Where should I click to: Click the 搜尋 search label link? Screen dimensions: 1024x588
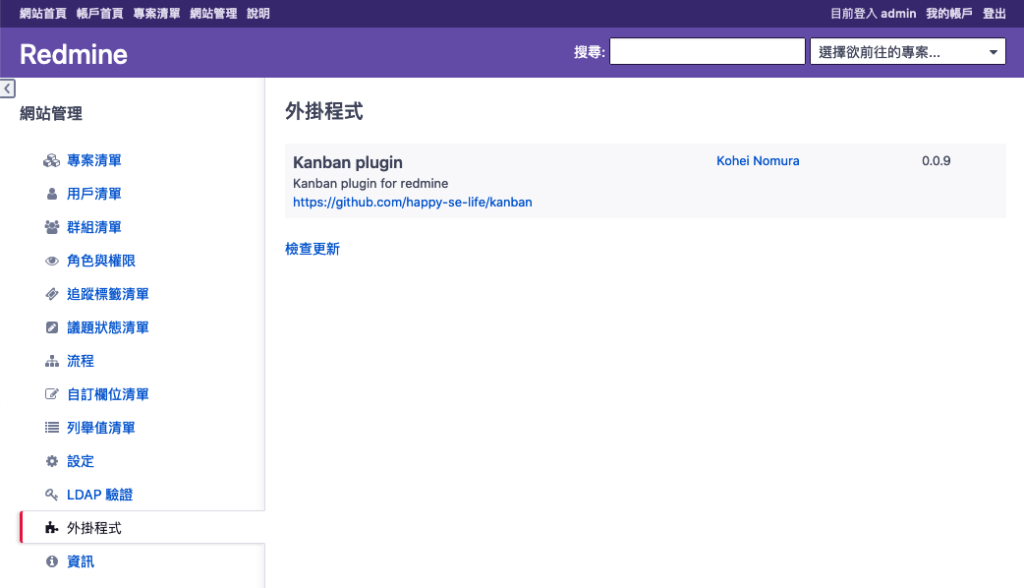(587, 52)
